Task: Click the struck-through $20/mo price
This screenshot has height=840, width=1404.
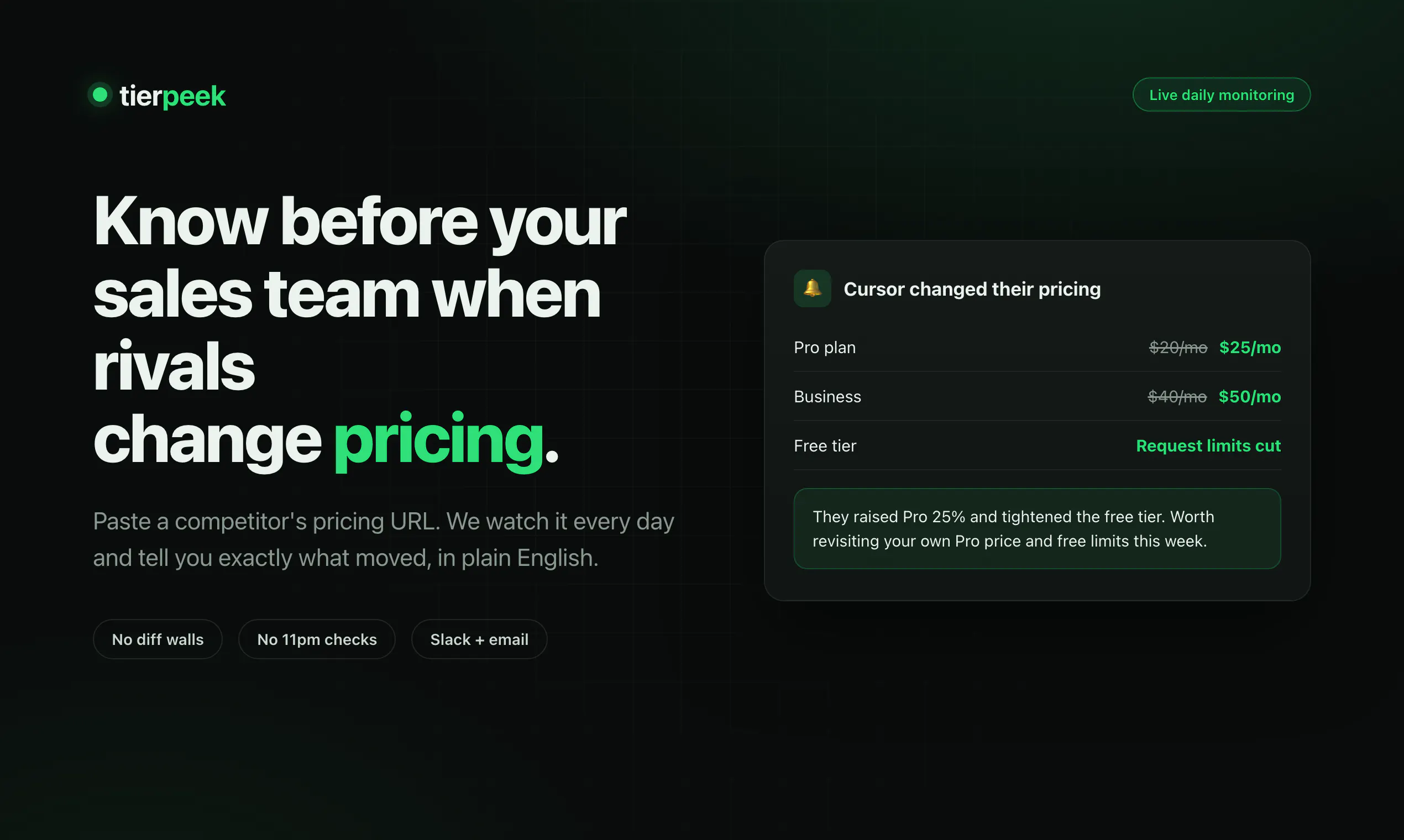Action: click(1178, 347)
